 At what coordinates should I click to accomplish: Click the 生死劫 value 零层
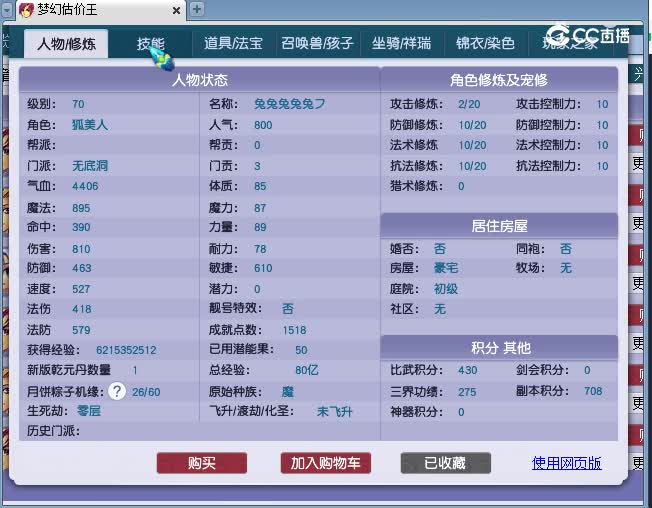[89, 411]
